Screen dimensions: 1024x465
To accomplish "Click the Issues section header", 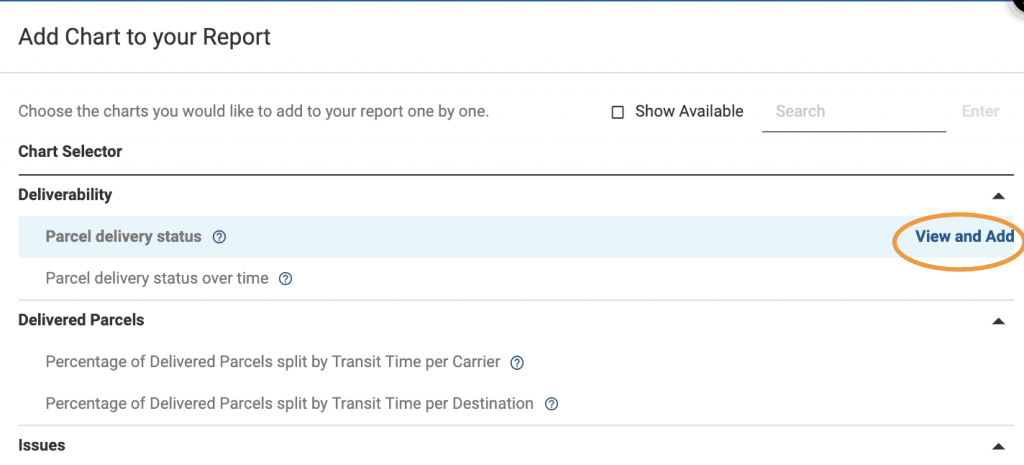I will pos(42,445).
